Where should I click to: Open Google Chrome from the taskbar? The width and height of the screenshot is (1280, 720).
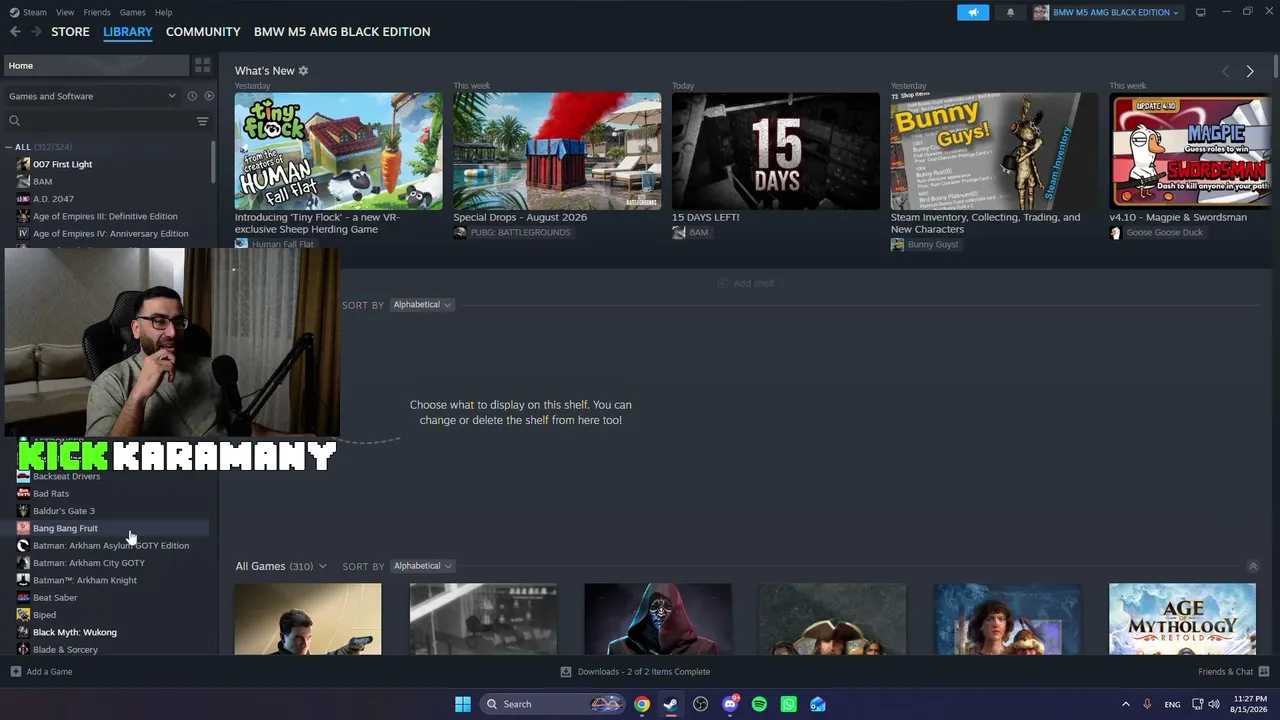tap(642, 704)
